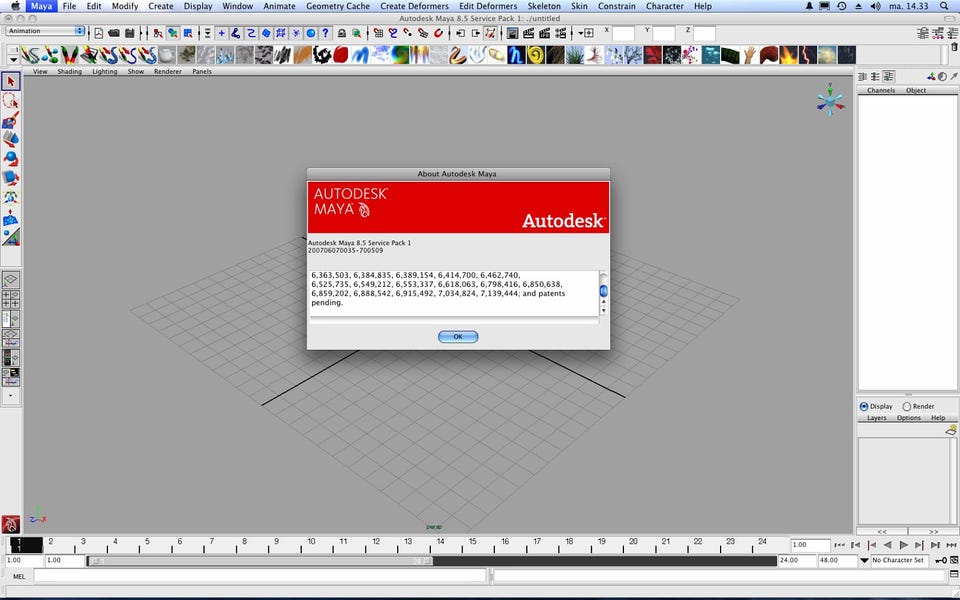The image size is (960, 600).
Task: Click the shelf trash can icon
Action: [x=954, y=47]
